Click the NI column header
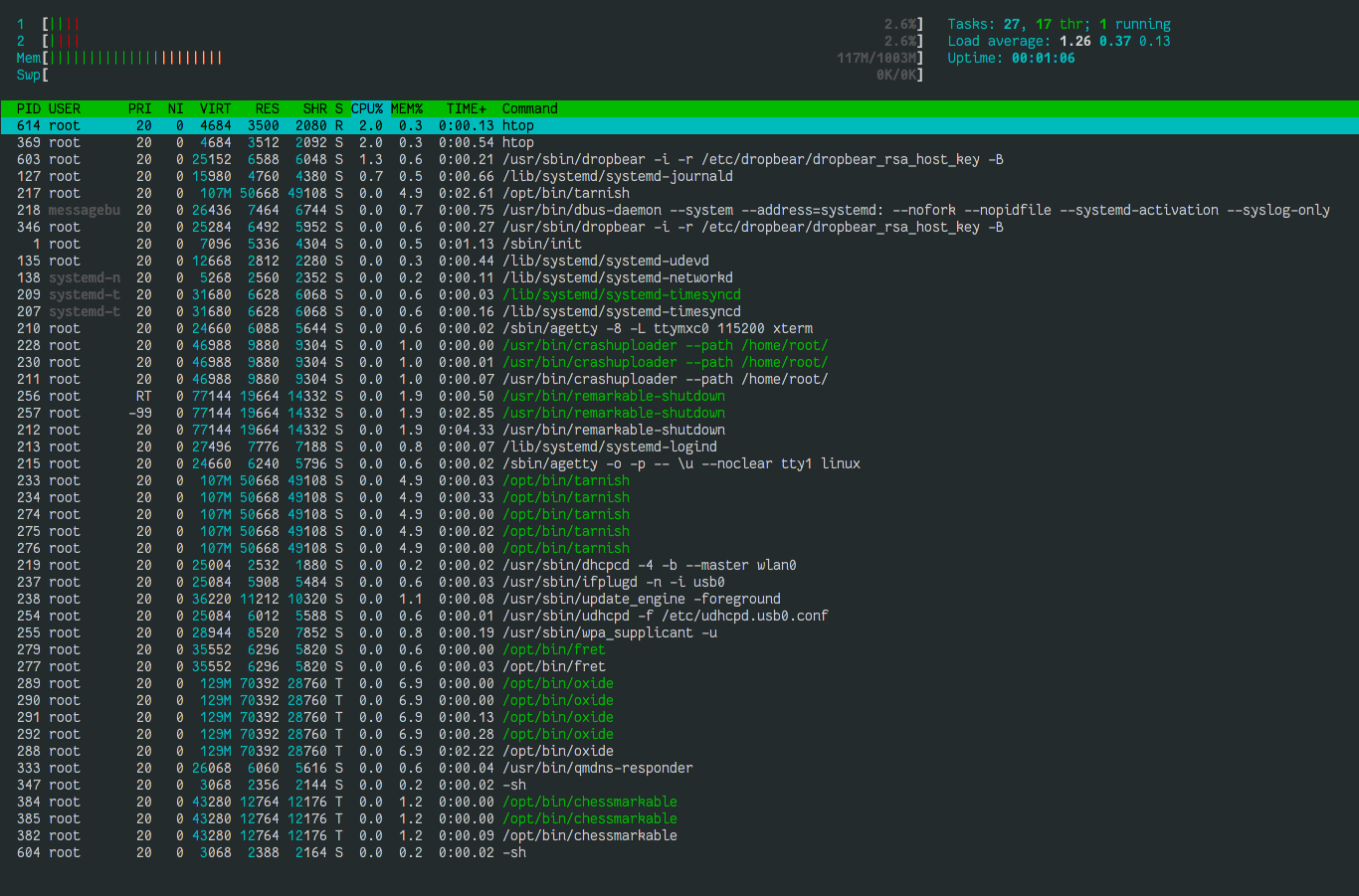 (x=175, y=108)
